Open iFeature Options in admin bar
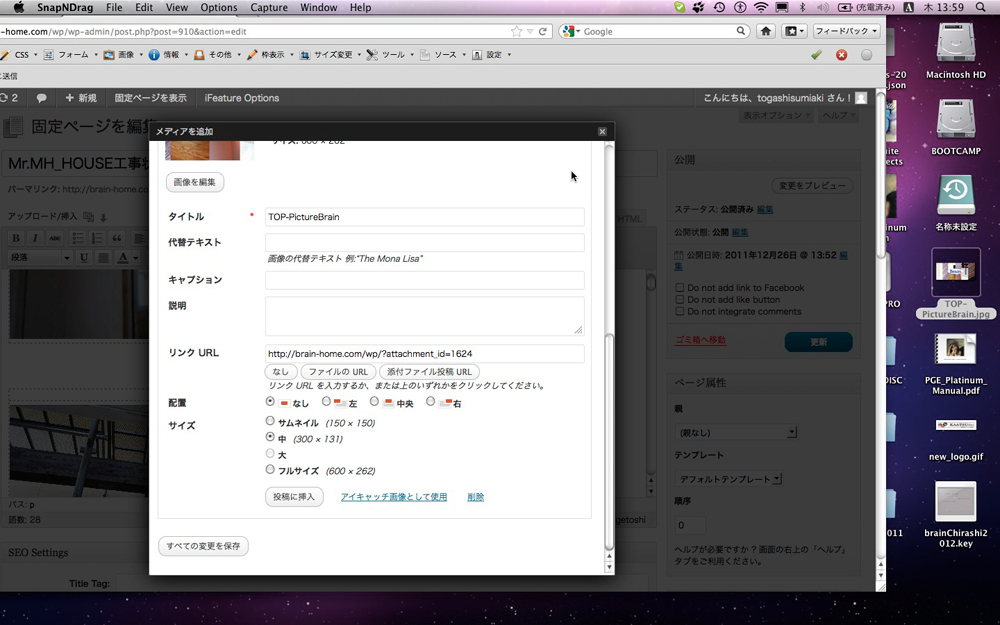 pyautogui.click(x=242, y=98)
